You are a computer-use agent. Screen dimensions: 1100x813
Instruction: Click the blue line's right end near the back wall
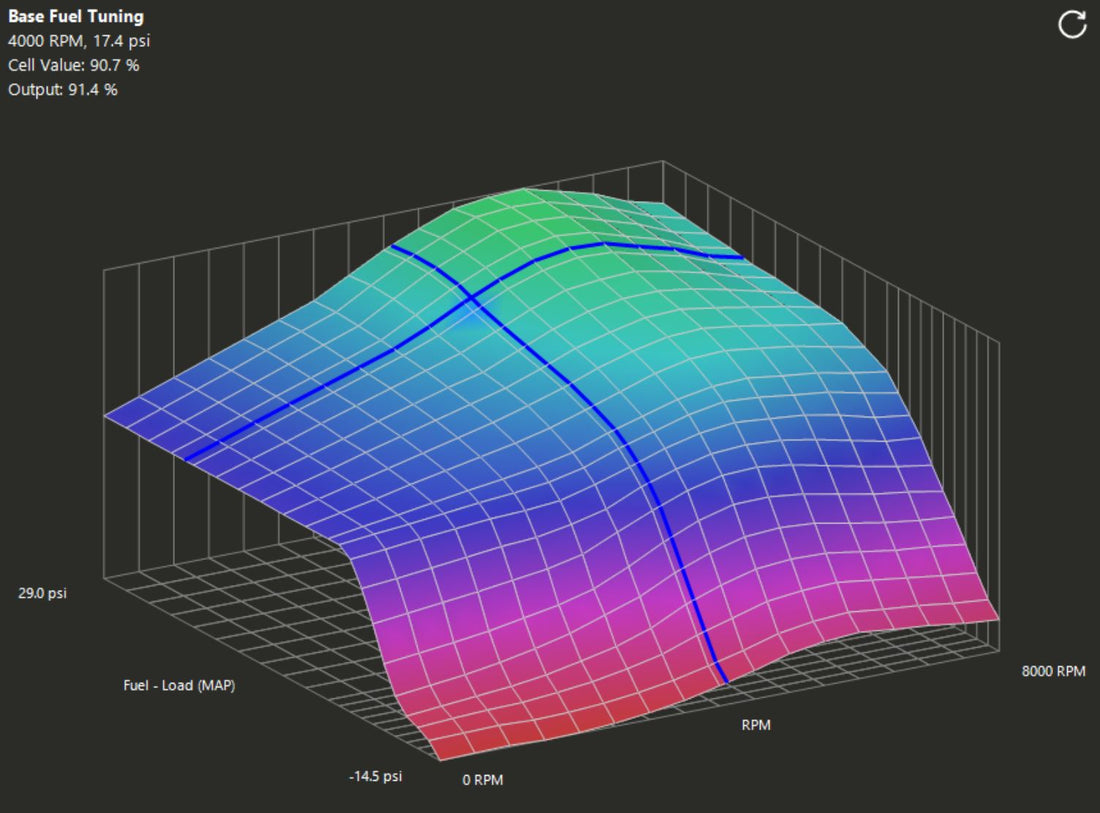click(x=741, y=257)
